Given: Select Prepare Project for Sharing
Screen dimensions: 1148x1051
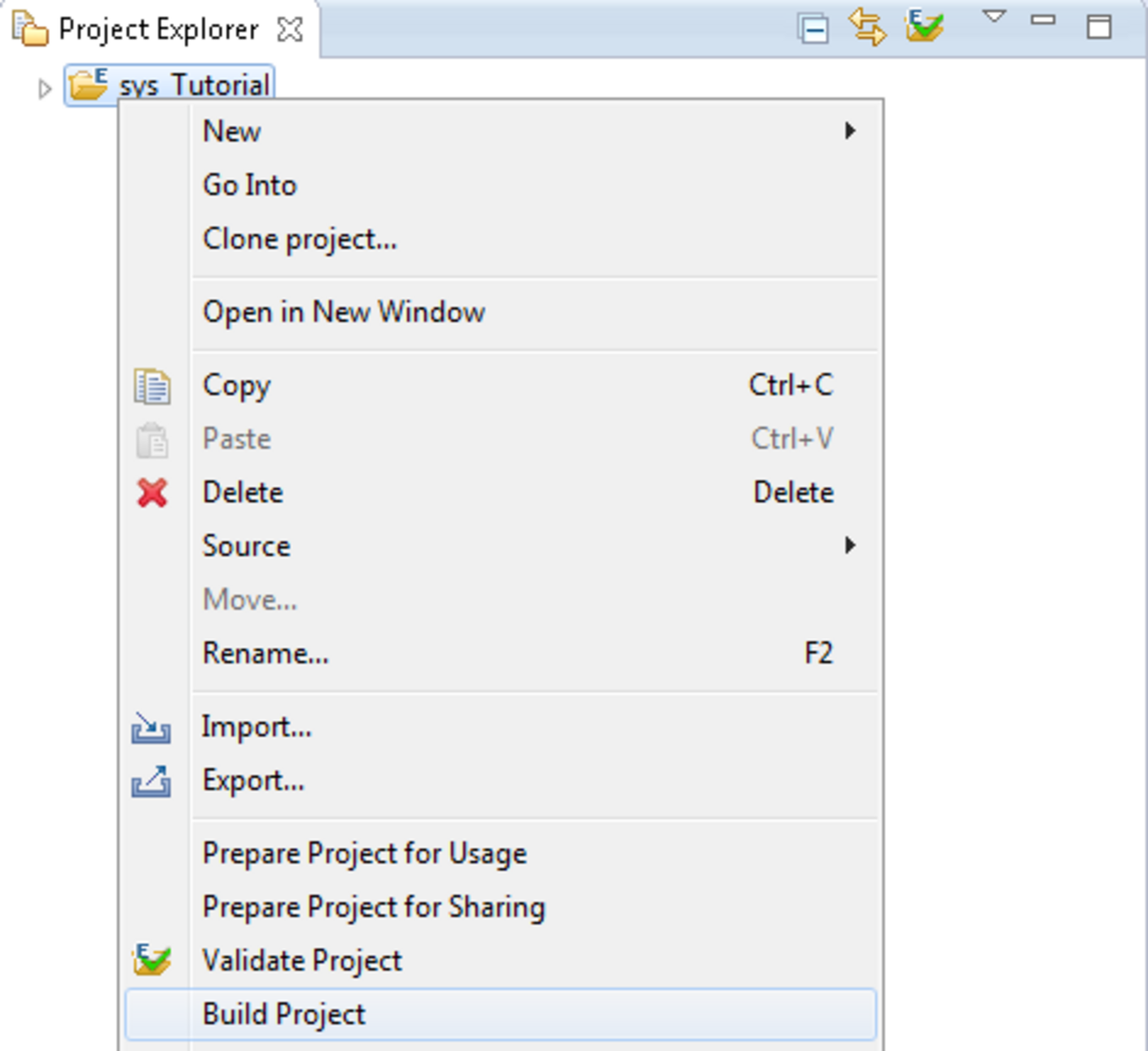Looking at the screenshot, I should (x=374, y=907).
